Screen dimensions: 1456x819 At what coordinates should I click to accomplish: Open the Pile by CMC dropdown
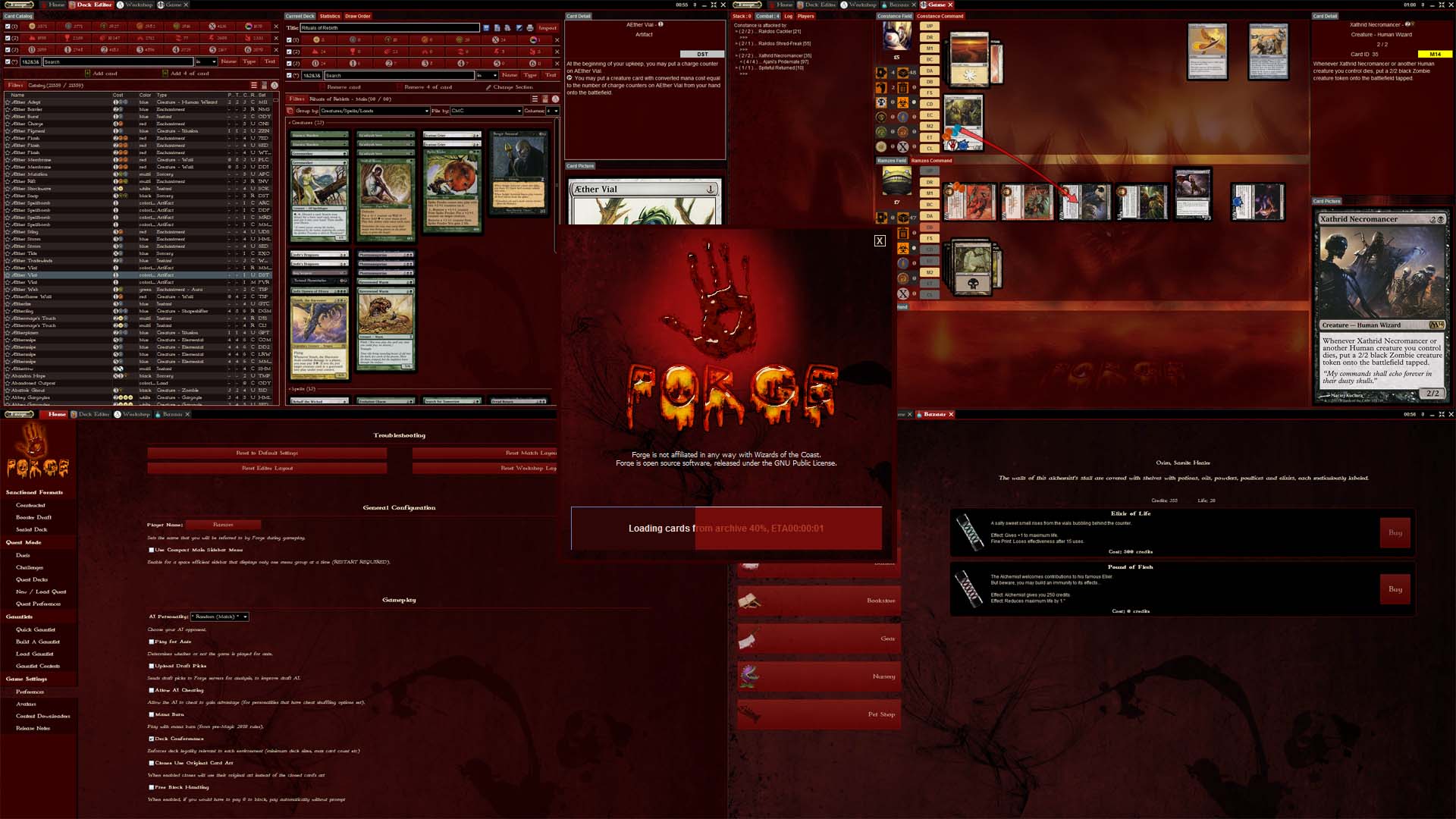(x=486, y=111)
